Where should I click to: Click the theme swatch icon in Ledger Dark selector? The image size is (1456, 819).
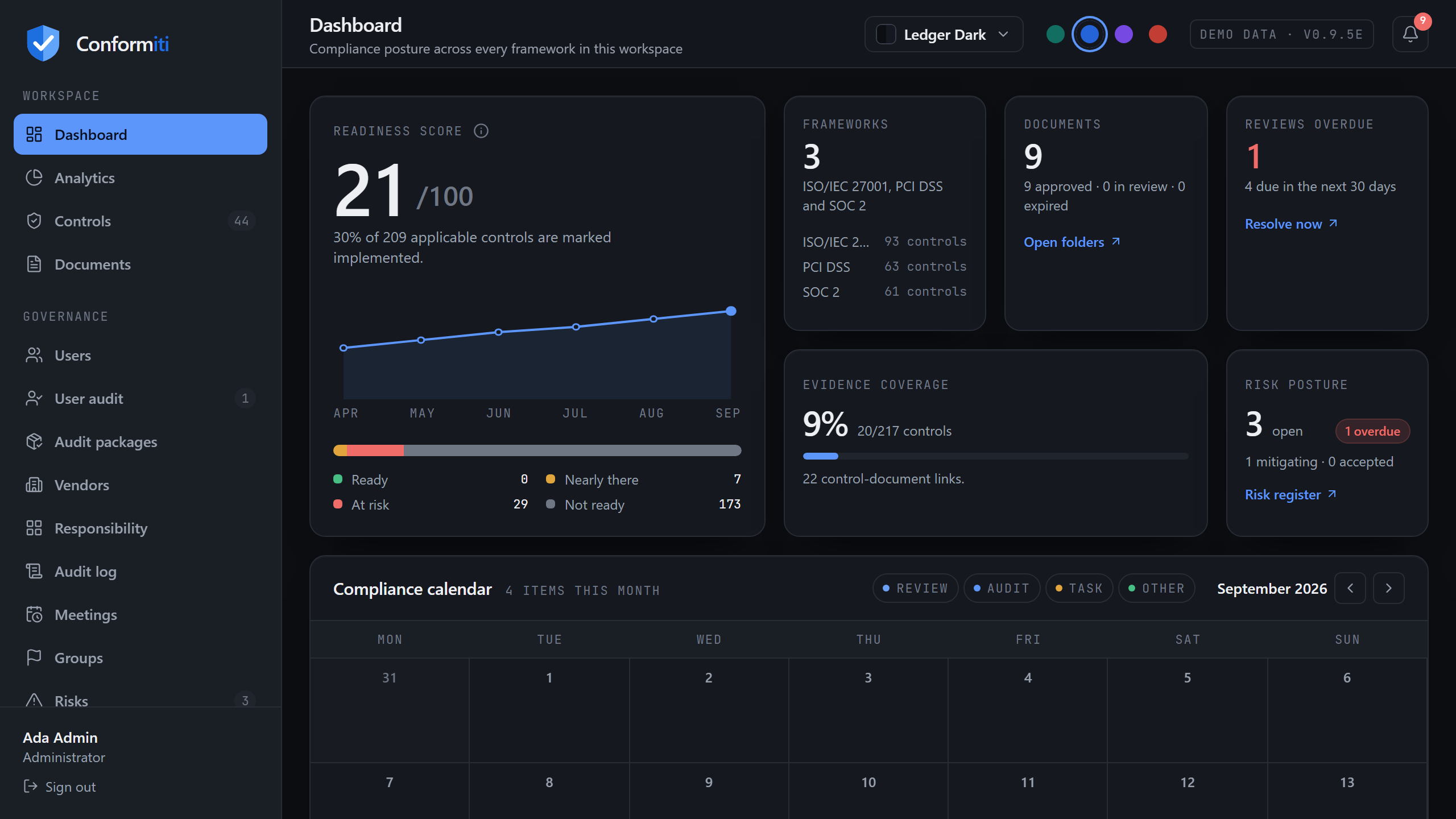pyautogui.click(x=886, y=34)
